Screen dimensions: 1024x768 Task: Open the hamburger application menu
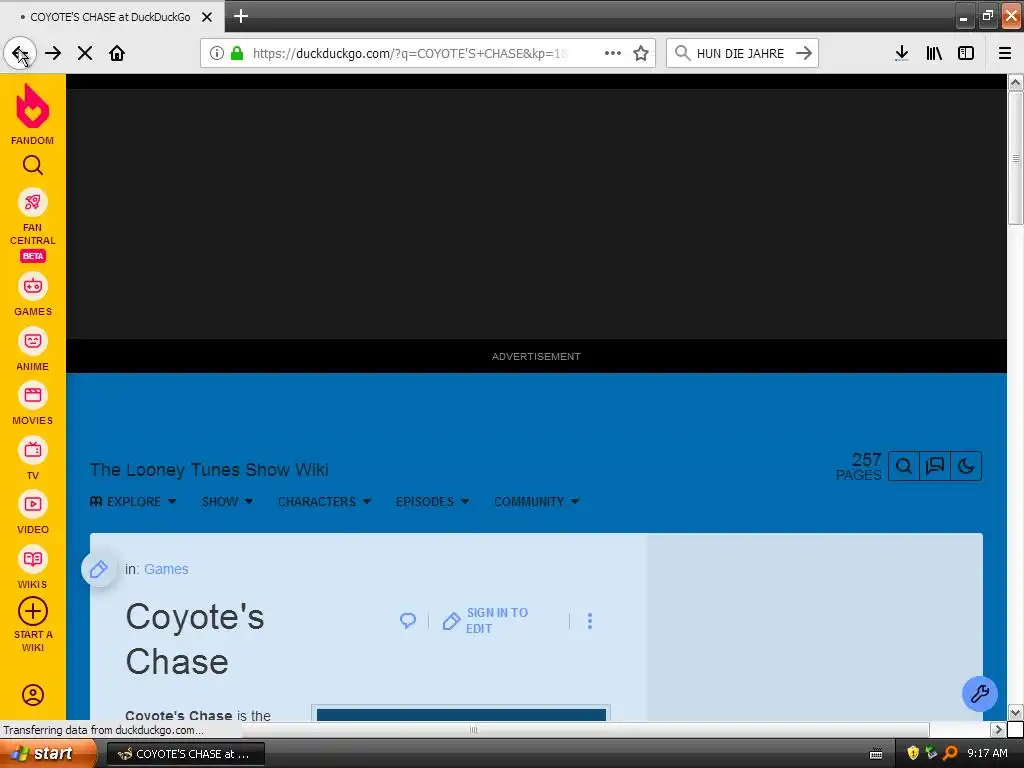coord(1005,54)
